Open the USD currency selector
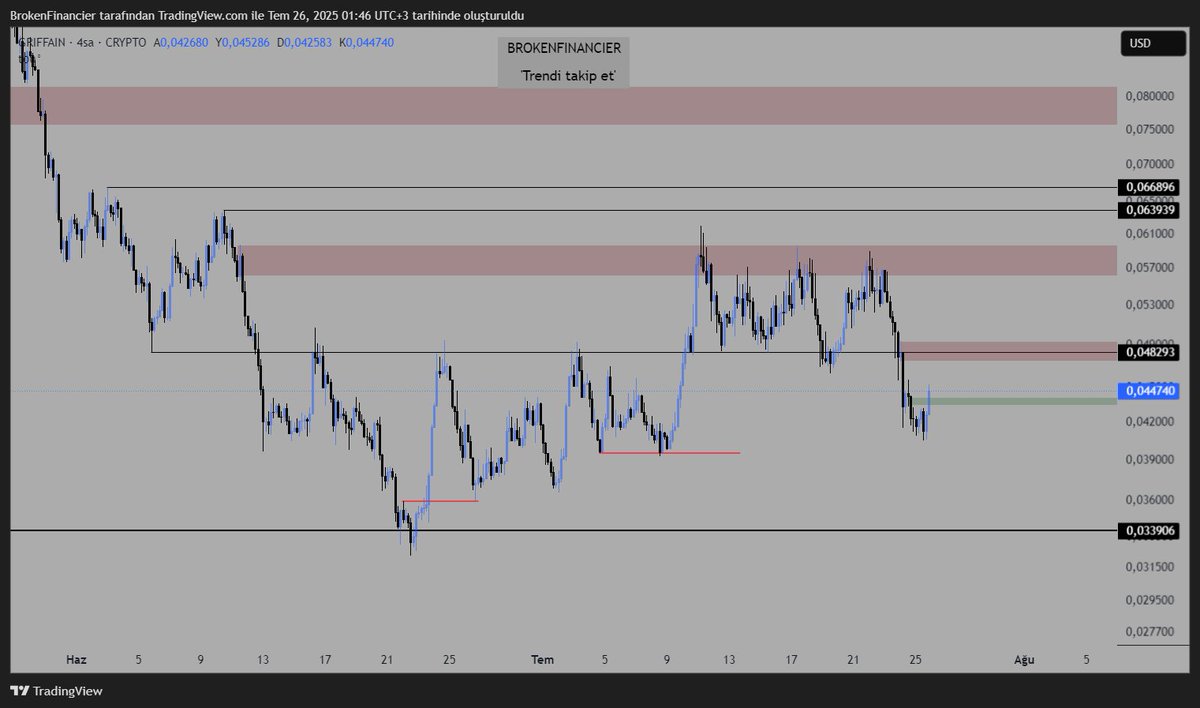 [1152, 43]
